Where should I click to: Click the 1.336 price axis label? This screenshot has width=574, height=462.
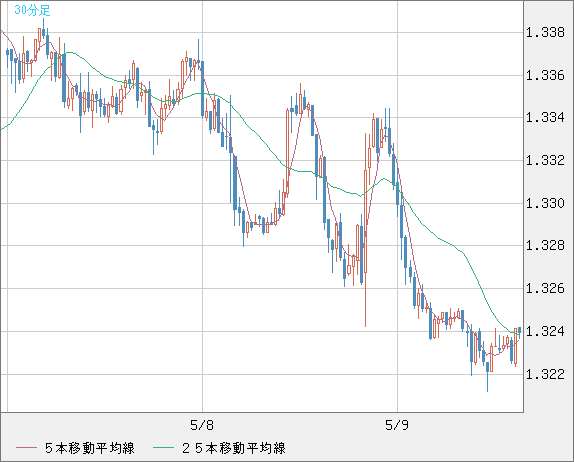545,75
